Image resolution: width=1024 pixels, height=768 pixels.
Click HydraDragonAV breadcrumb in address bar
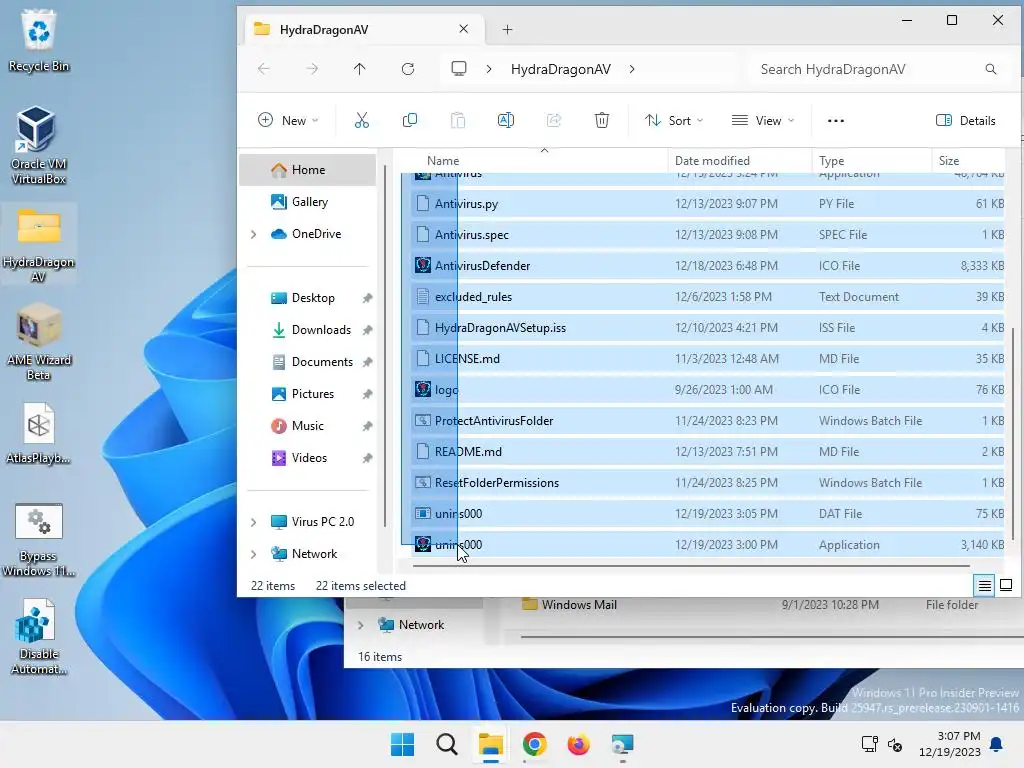(x=560, y=69)
